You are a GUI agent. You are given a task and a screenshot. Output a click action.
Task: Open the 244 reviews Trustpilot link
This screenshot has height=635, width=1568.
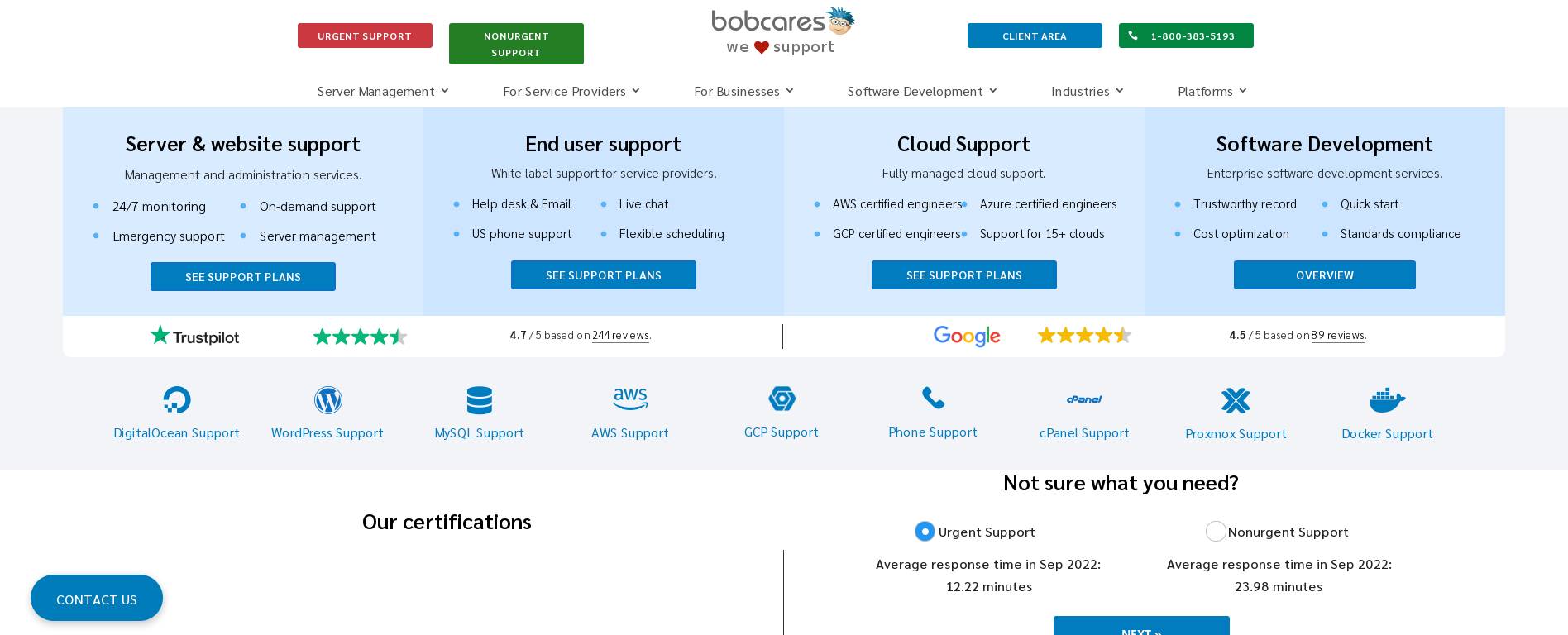(620, 335)
